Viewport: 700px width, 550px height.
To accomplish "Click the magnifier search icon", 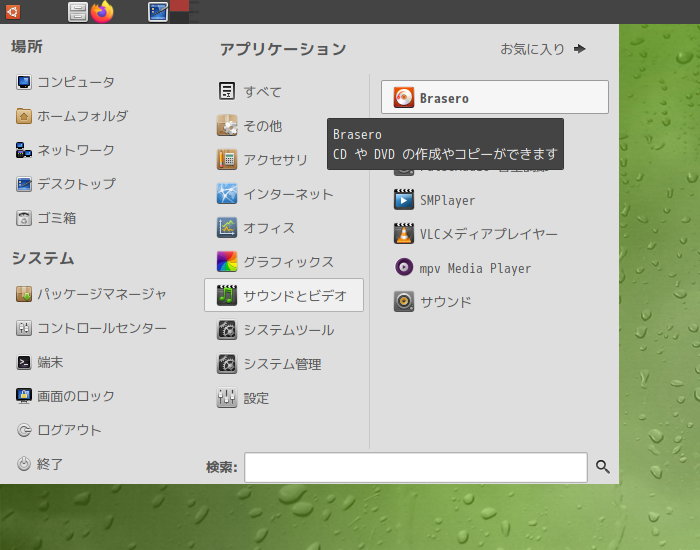I will 603,467.
